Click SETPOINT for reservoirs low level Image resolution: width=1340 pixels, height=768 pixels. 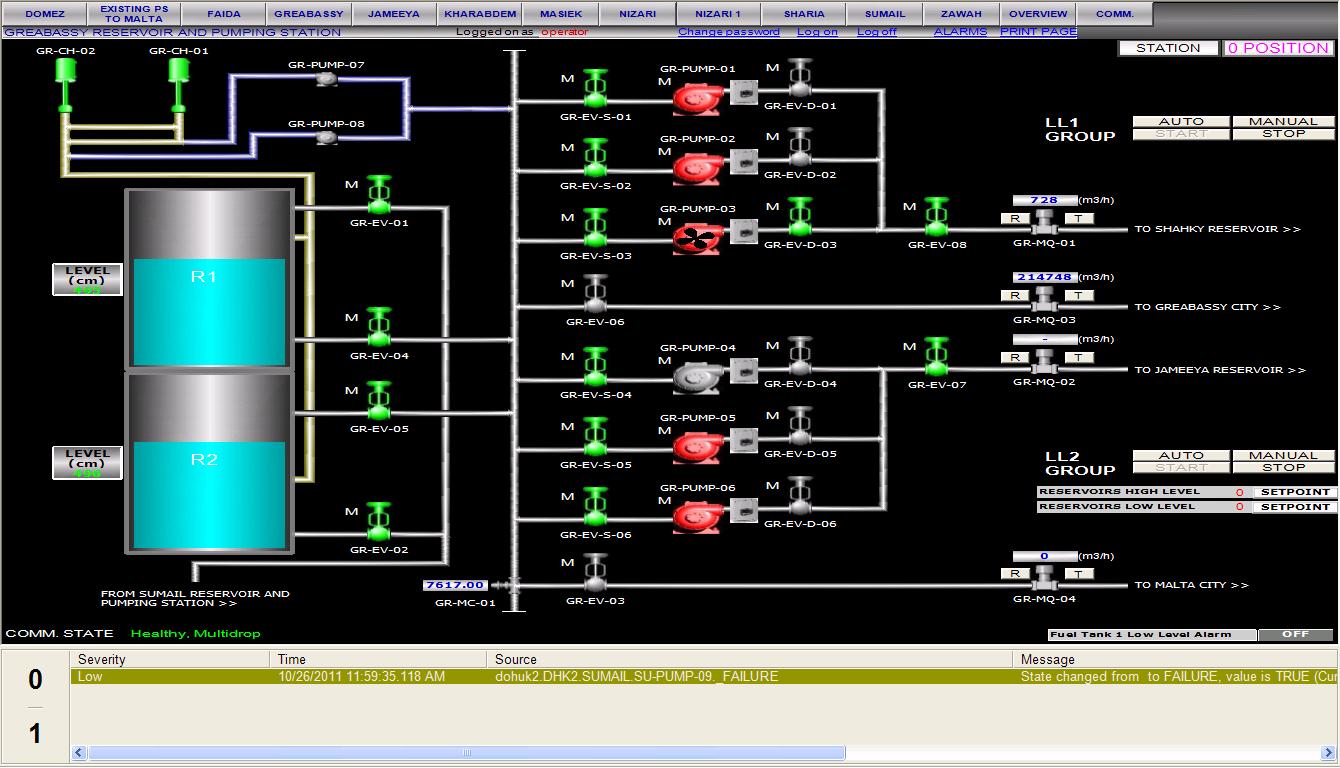coord(1295,507)
